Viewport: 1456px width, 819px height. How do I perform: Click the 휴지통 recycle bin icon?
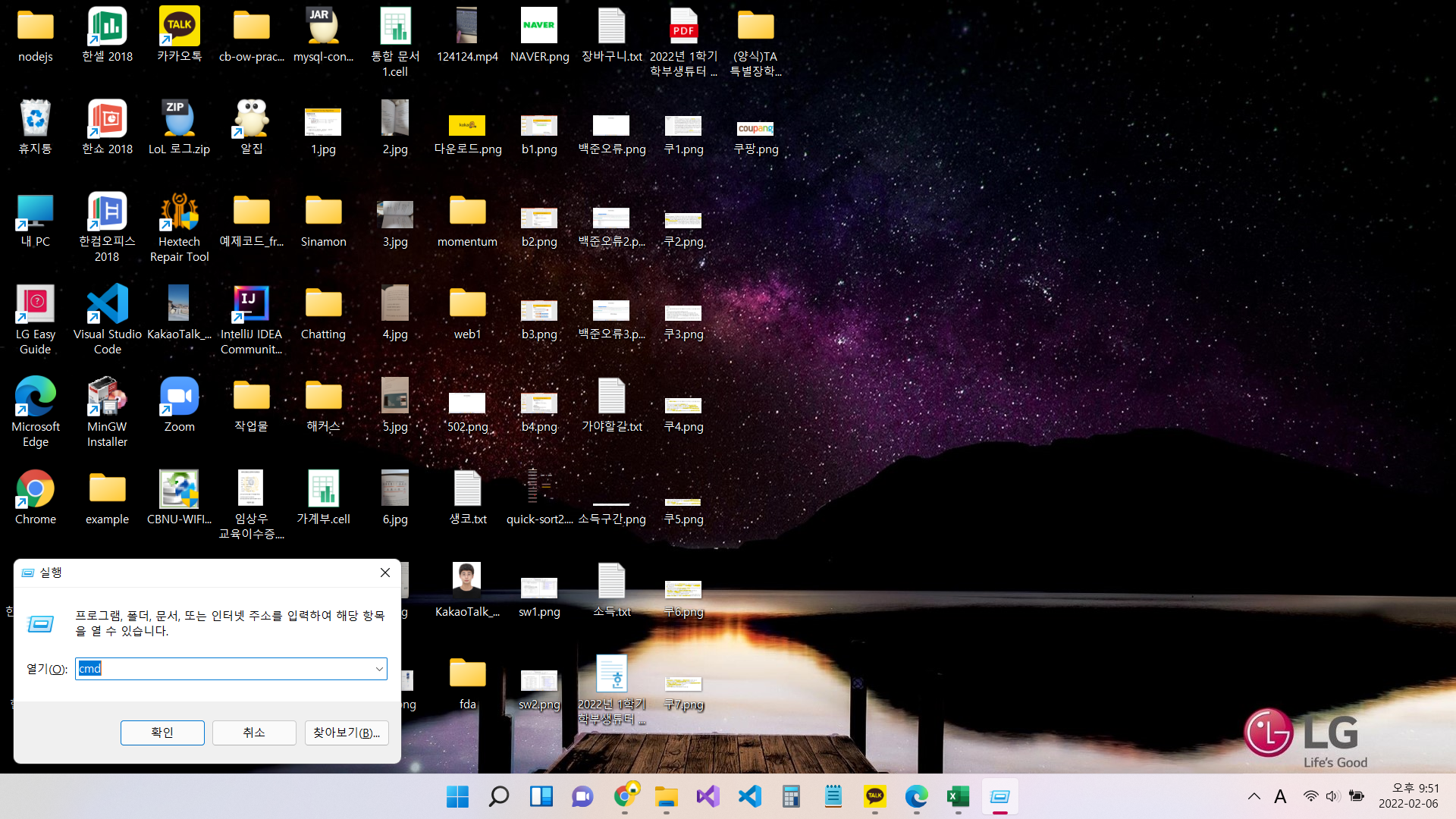point(35,119)
